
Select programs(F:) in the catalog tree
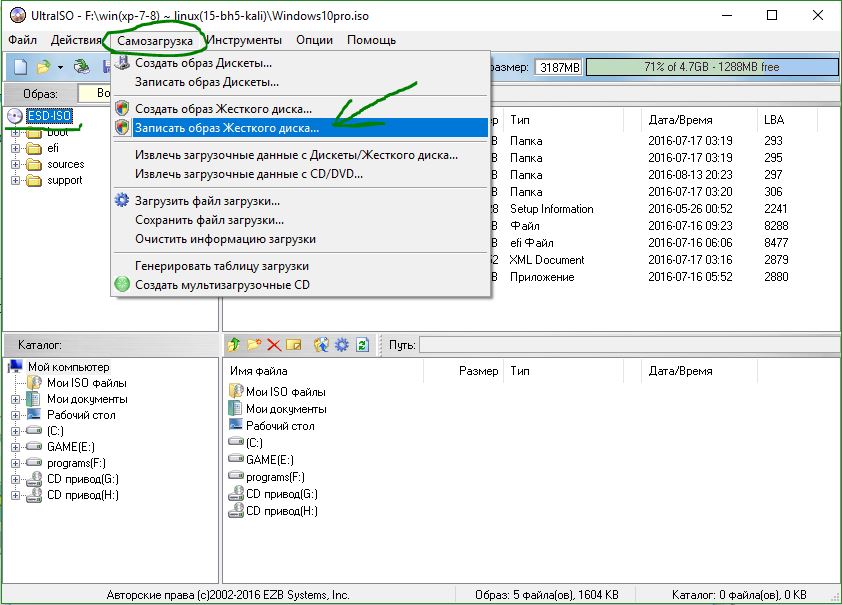point(76,463)
